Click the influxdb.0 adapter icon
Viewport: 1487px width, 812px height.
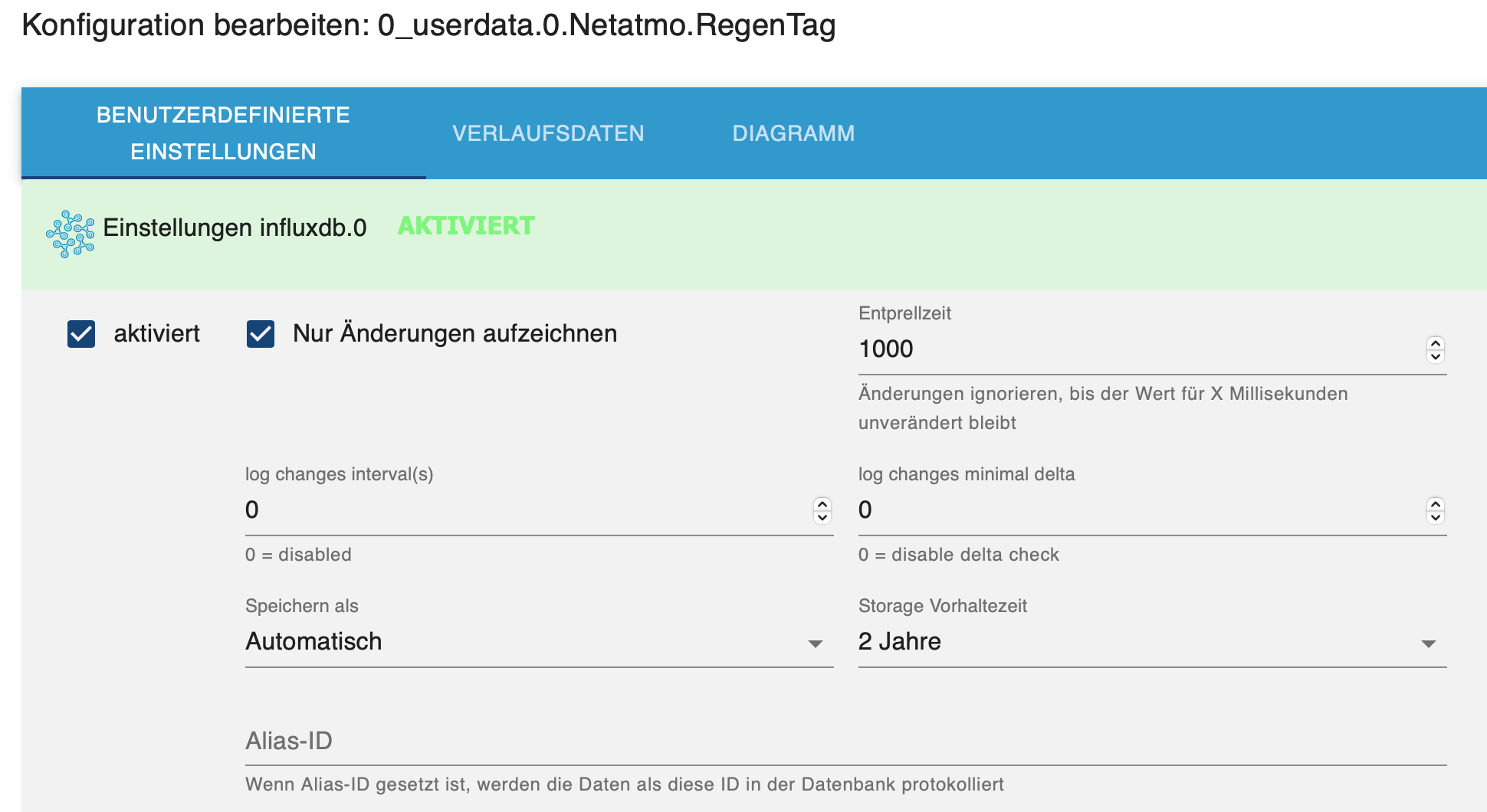pos(70,234)
